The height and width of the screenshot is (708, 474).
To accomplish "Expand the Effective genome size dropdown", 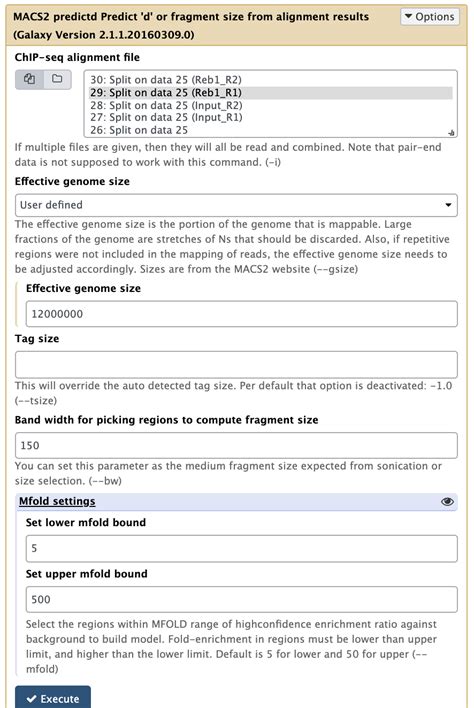I will [236, 205].
